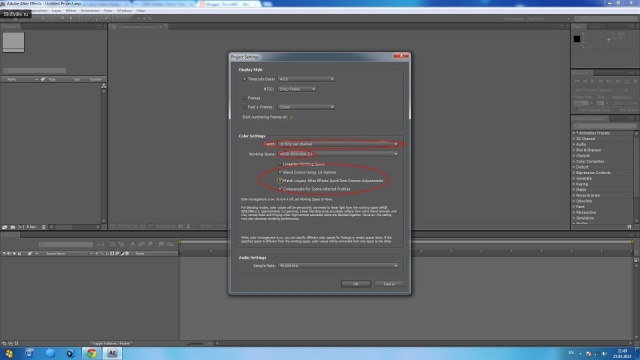The width and height of the screenshot is (640, 360).
Task: Click the Windows Start button
Action: tap(9, 353)
